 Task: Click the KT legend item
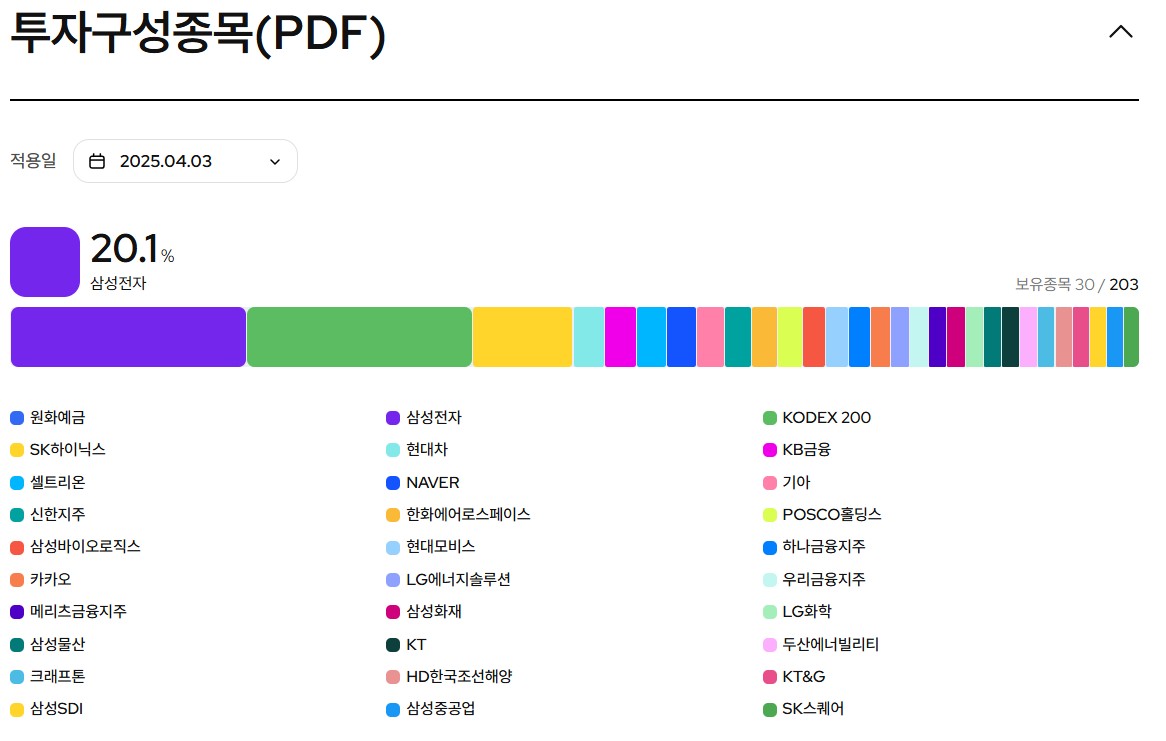407,644
